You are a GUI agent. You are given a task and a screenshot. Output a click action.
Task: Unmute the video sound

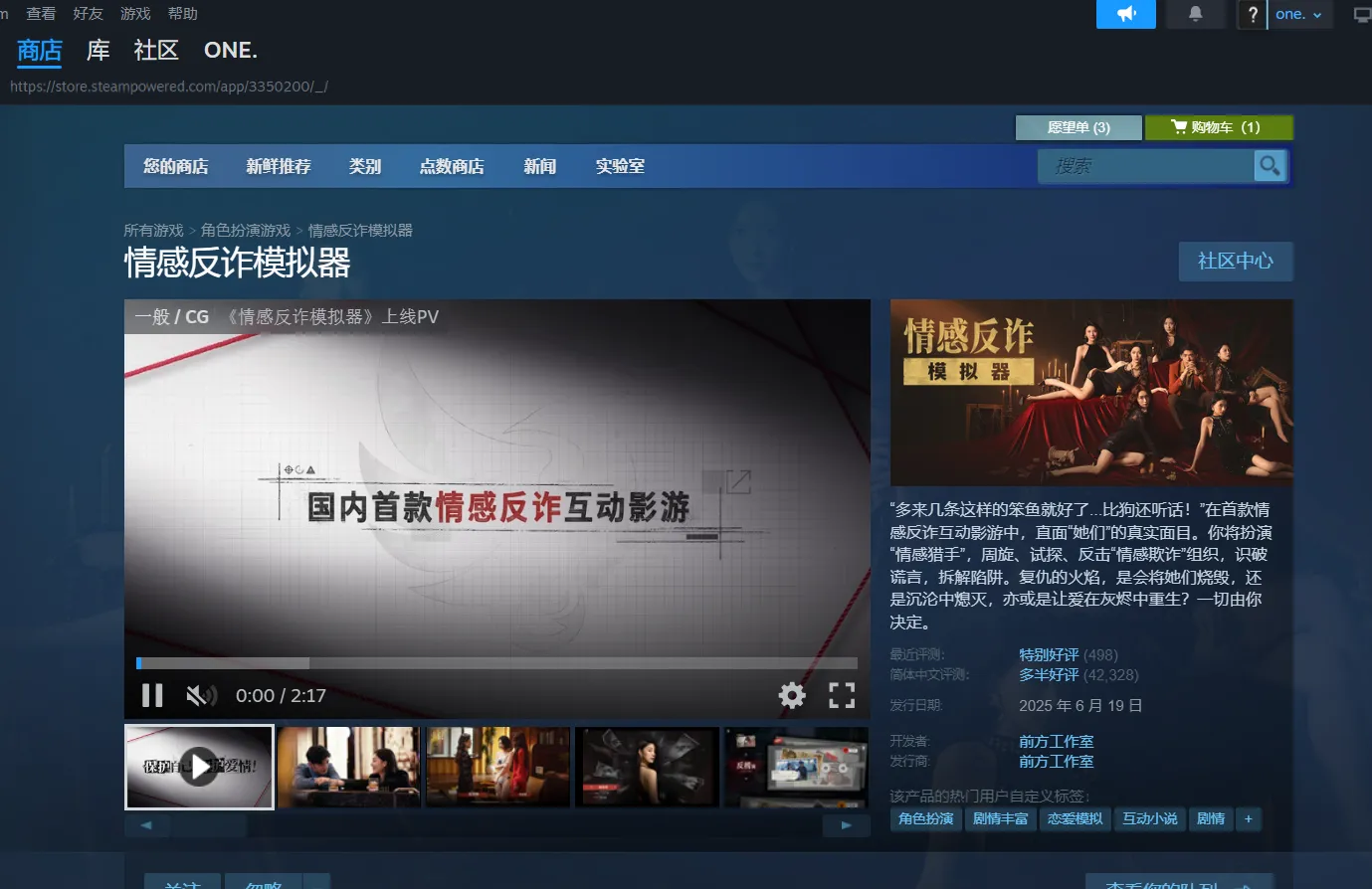(x=200, y=695)
